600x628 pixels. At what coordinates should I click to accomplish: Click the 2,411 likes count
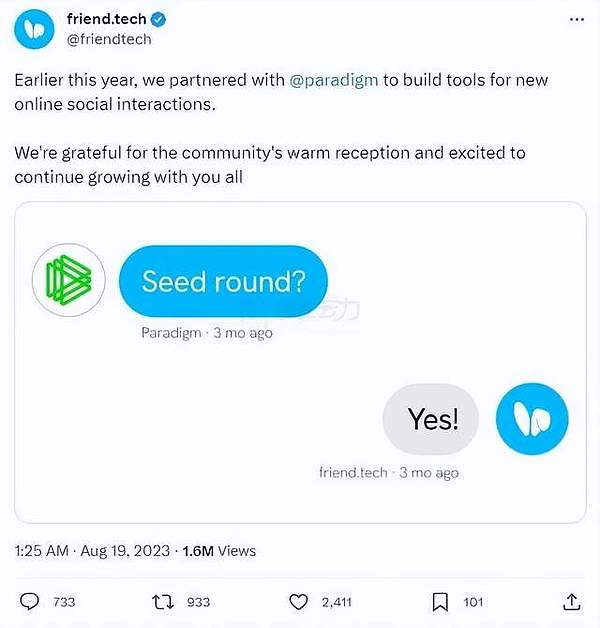tap(338, 602)
